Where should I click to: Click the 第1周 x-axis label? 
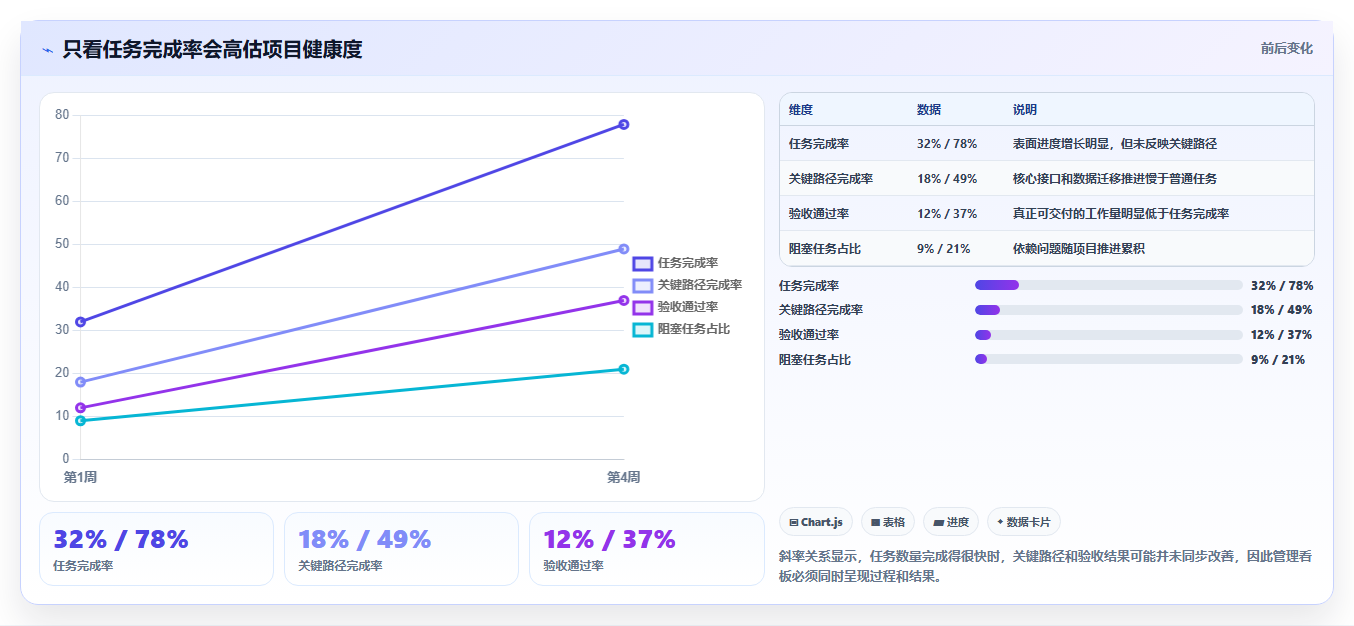(x=80, y=478)
